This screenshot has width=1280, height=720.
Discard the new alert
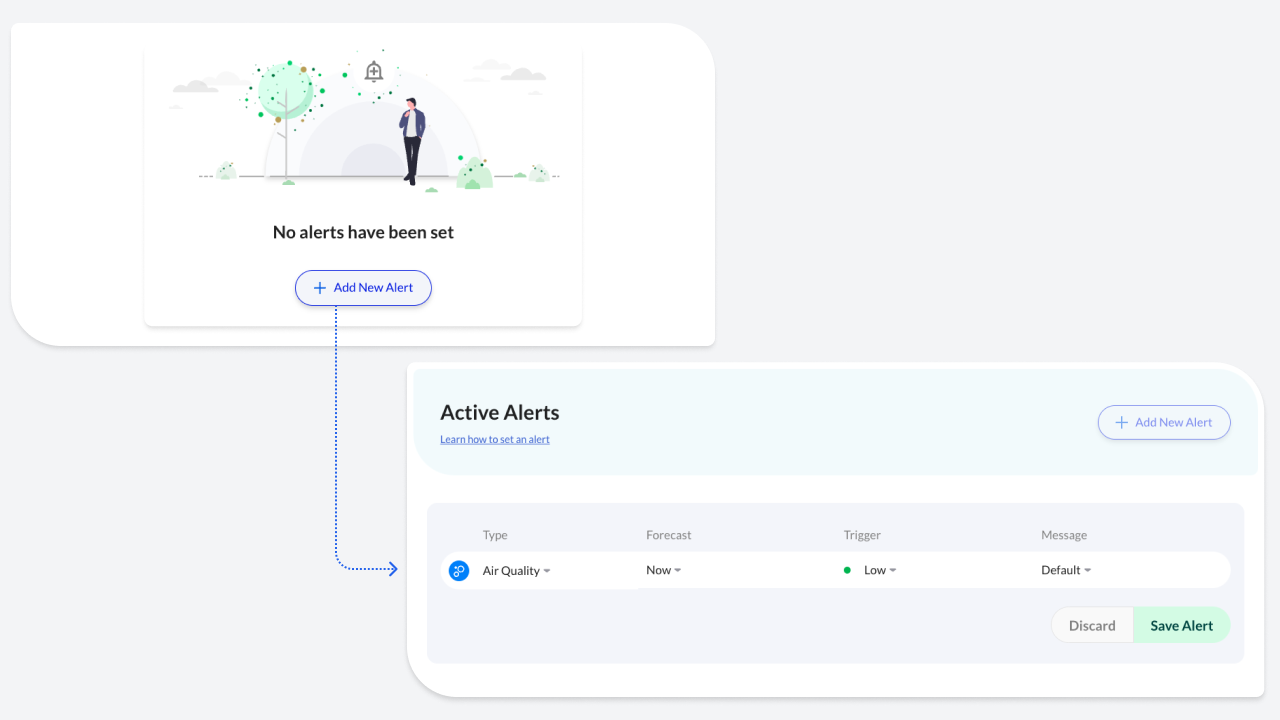point(1092,626)
